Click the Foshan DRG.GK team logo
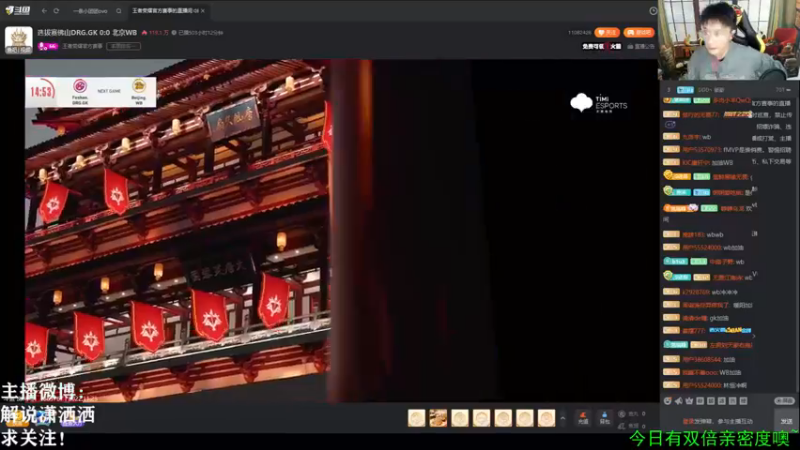800x450 pixels. pos(80,86)
